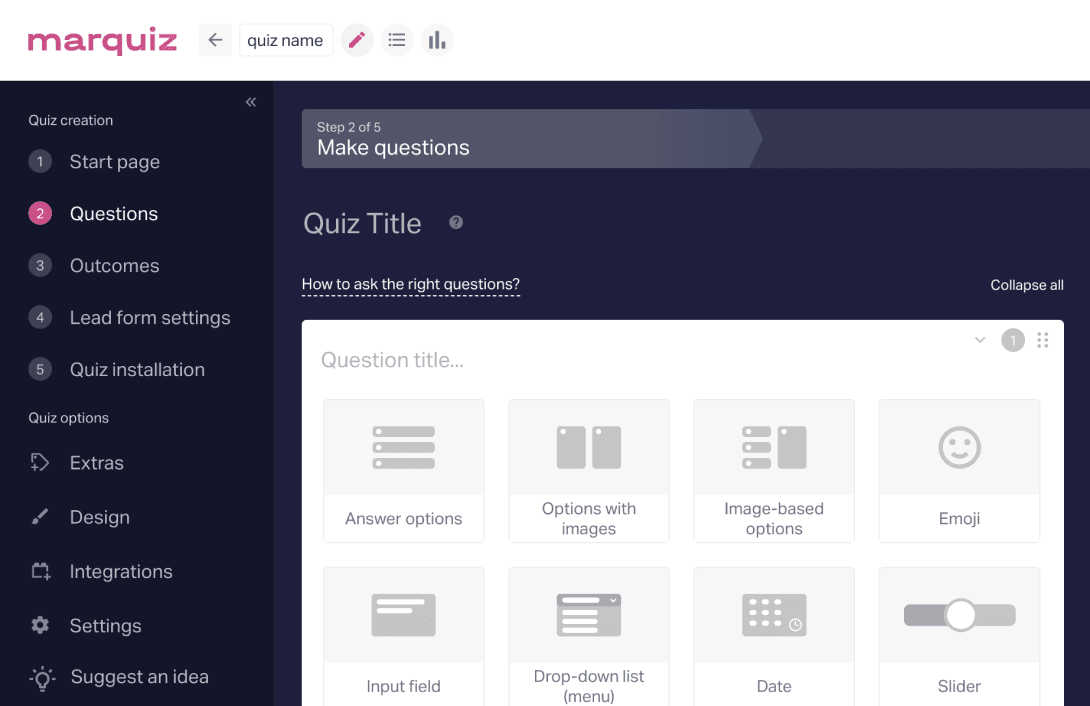This screenshot has width=1090, height=706.
Task: Choose the Drop-down list (menu) type
Action: tap(589, 637)
